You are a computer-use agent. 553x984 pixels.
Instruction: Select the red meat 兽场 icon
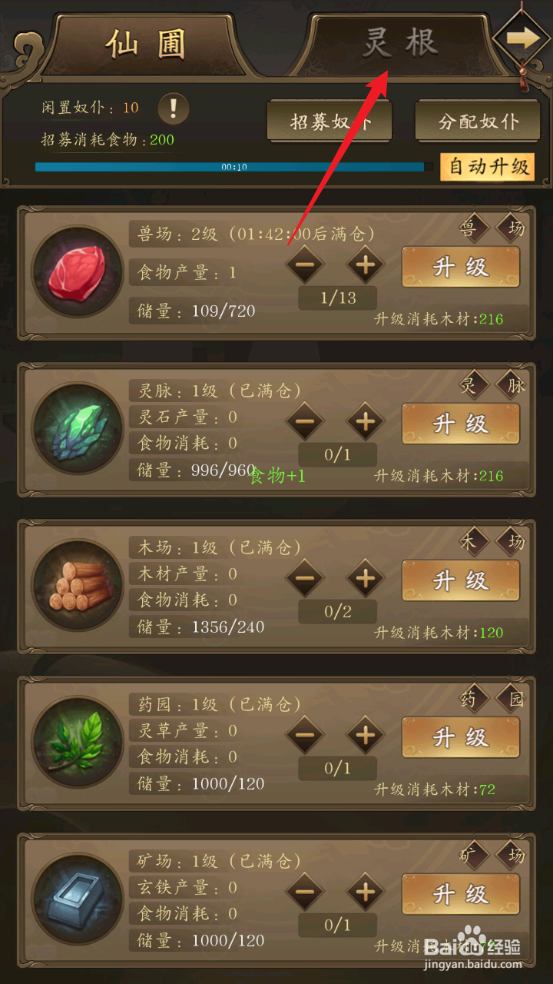pos(78,272)
